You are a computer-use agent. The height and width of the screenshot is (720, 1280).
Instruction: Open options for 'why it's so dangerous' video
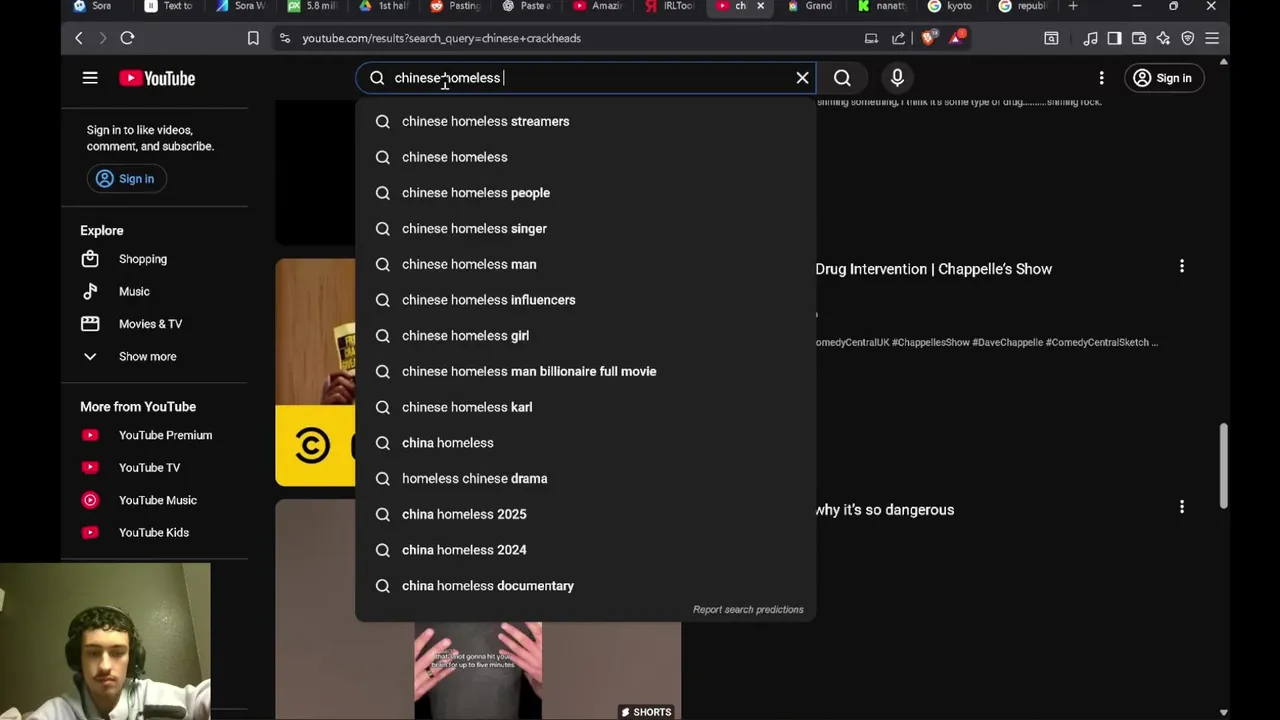[x=1182, y=507]
